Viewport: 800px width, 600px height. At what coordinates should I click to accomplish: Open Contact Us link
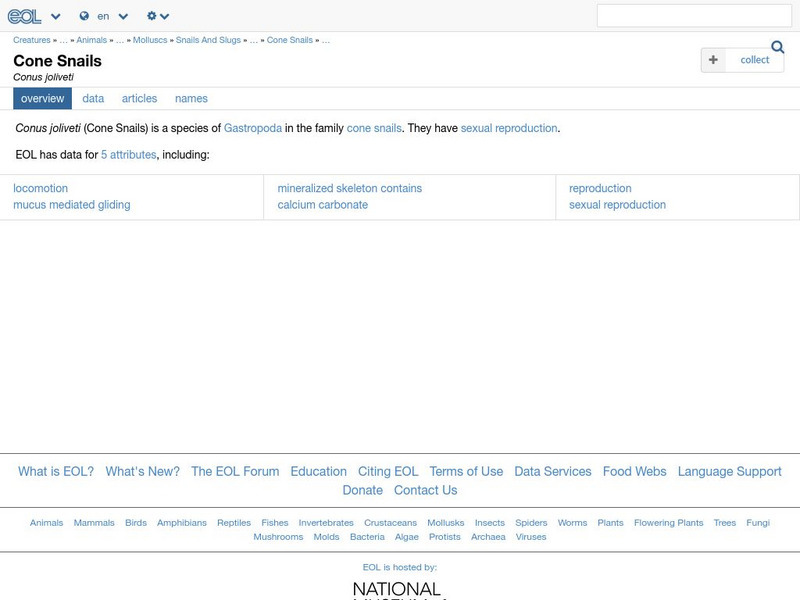point(426,490)
